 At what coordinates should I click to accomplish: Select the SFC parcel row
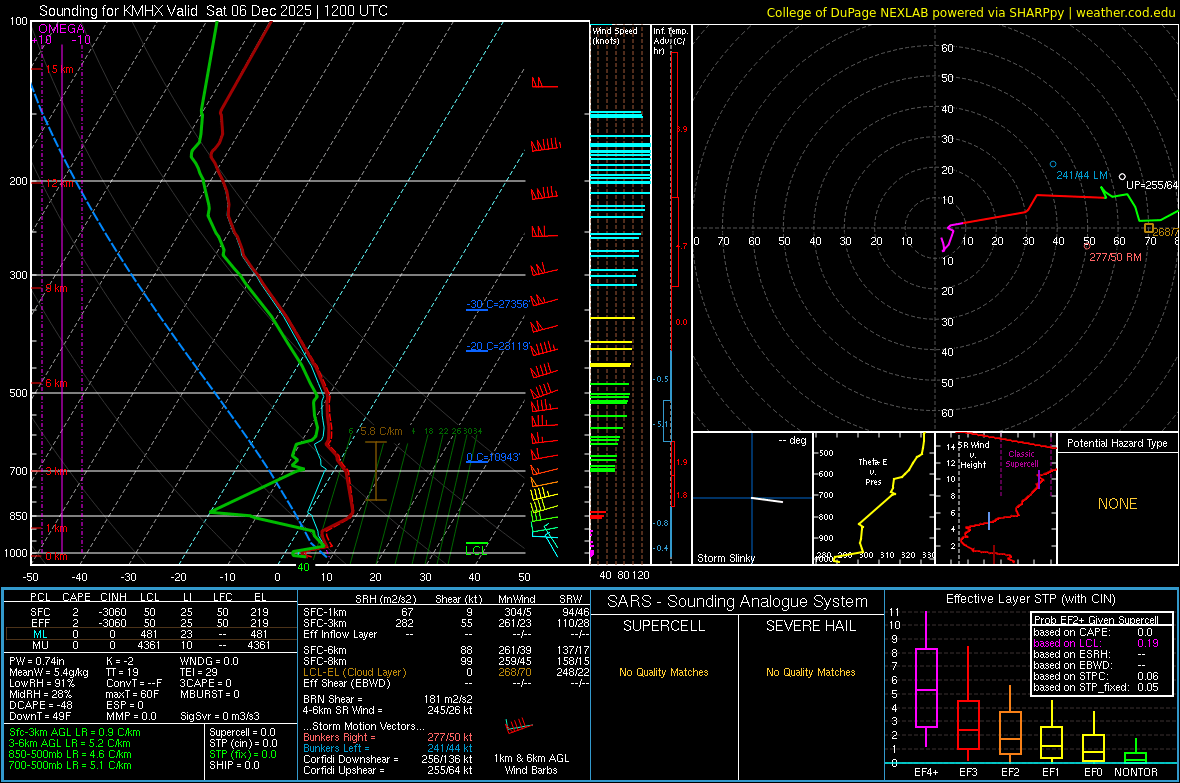pos(151,612)
